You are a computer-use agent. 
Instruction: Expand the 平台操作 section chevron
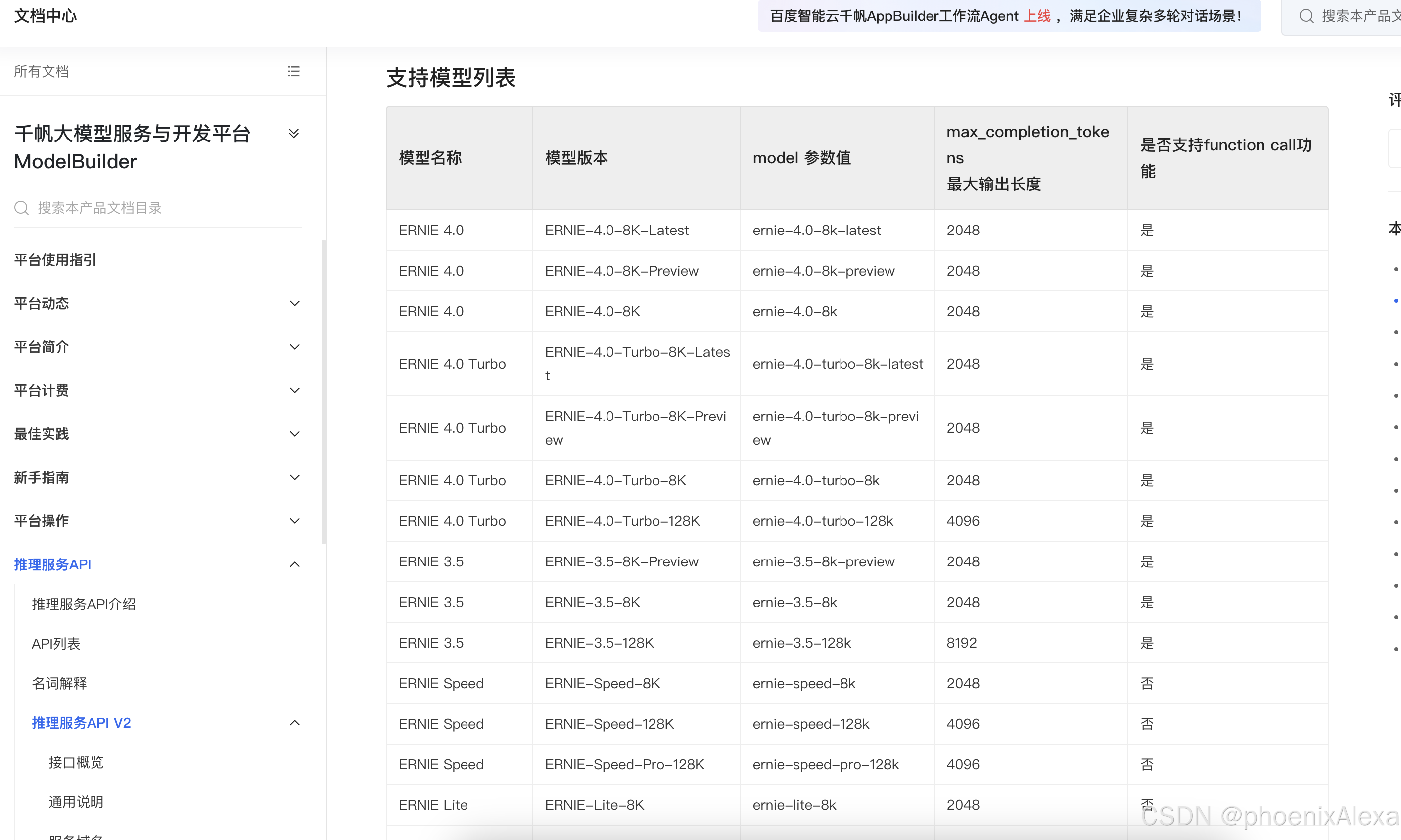294,521
